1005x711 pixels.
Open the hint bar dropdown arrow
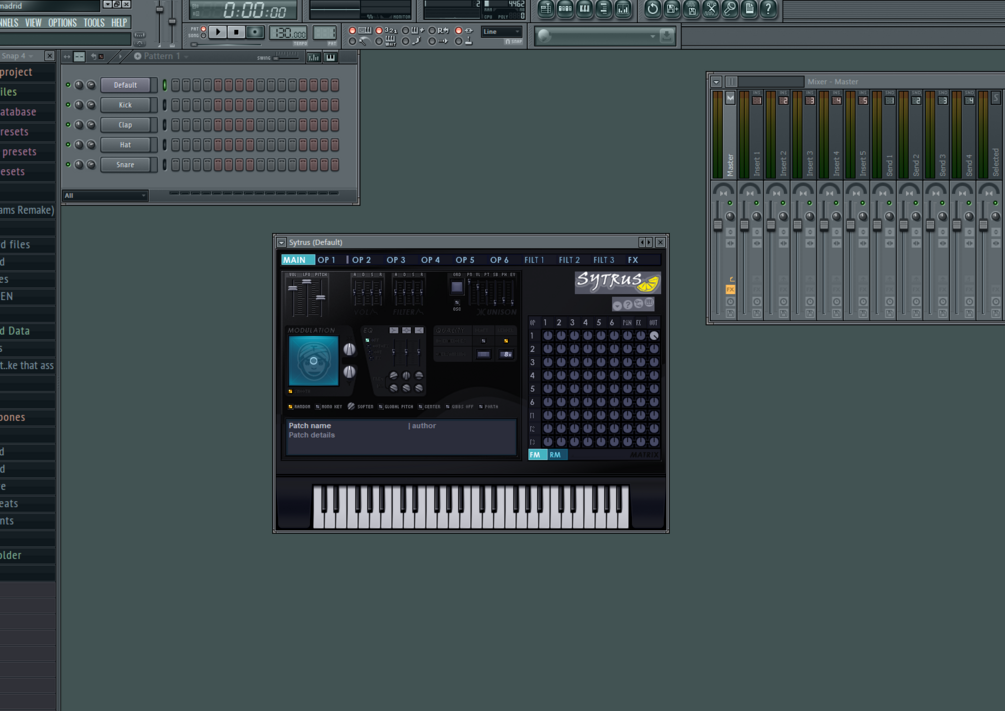click(x=652, y=36)
